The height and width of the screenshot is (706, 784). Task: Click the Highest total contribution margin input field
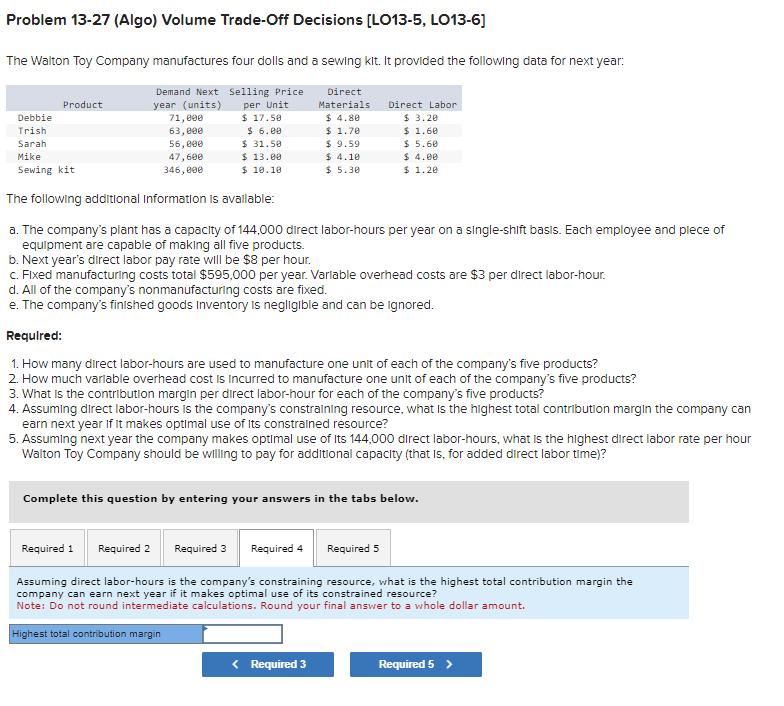pos(242,634)
